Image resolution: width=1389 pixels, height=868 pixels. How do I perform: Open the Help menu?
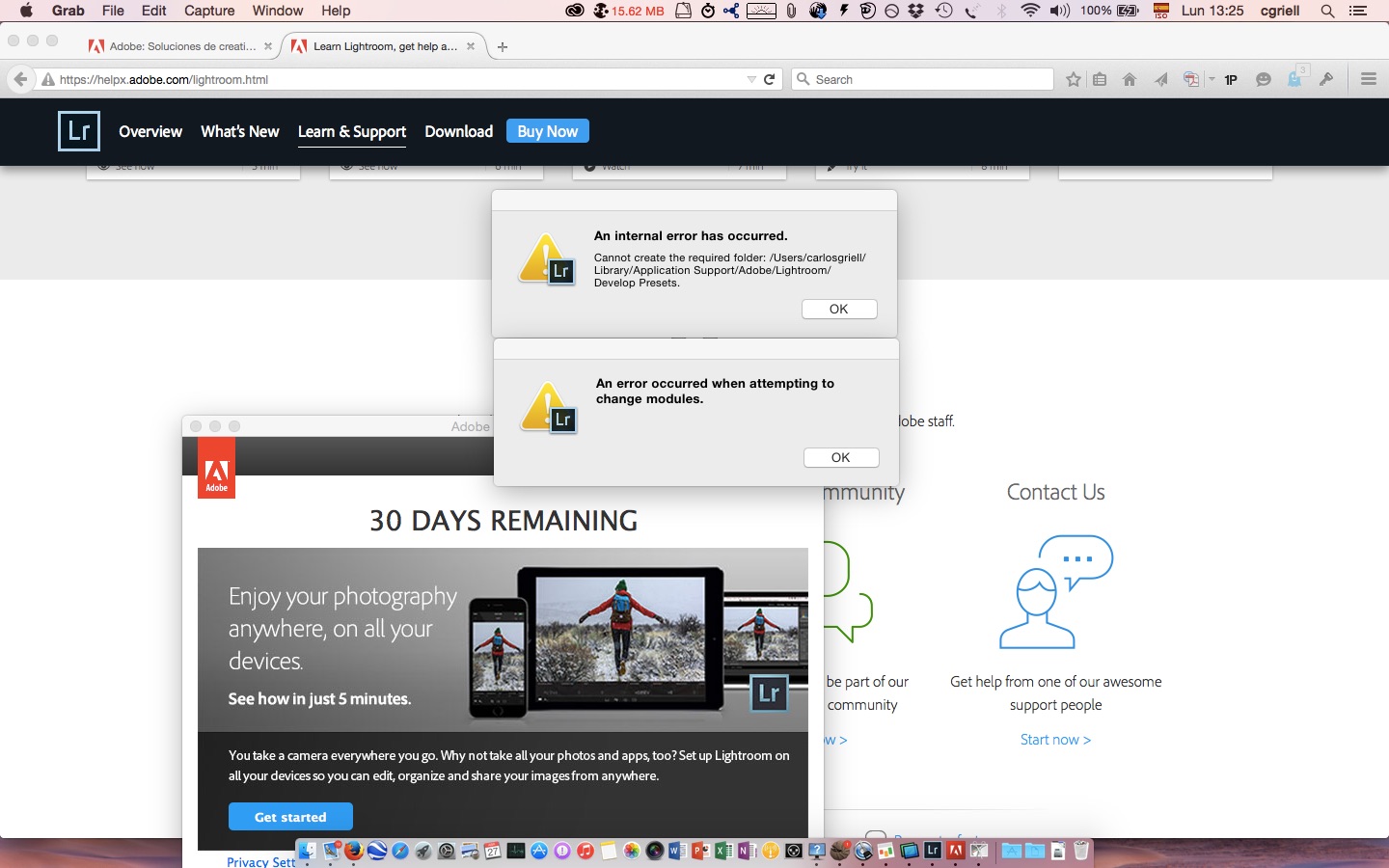(336, 11)
